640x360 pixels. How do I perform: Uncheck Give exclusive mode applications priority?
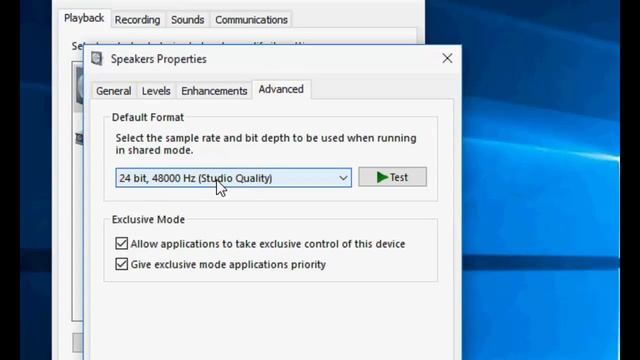(122, 264)
